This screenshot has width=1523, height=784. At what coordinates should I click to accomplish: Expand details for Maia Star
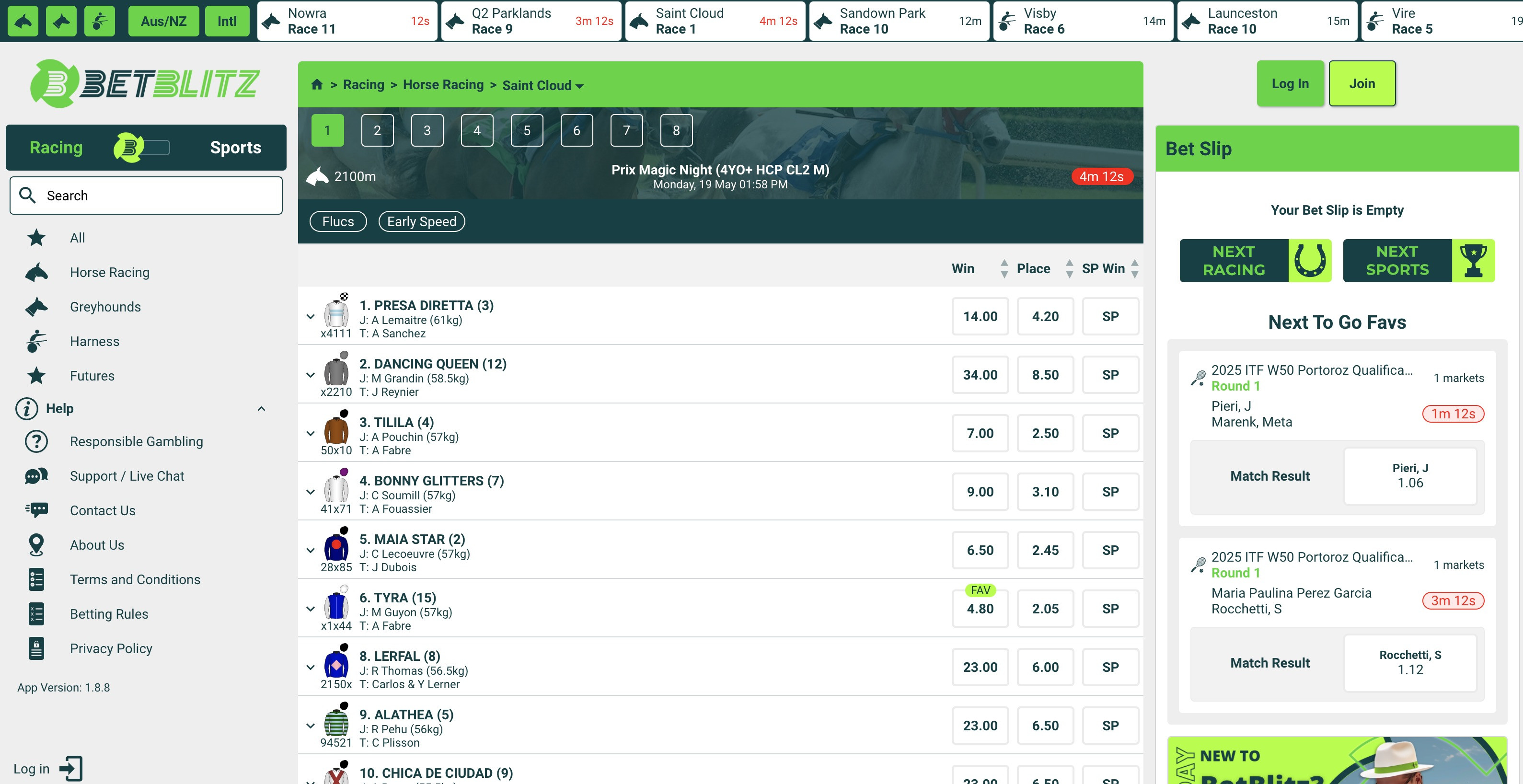[311, 551]
